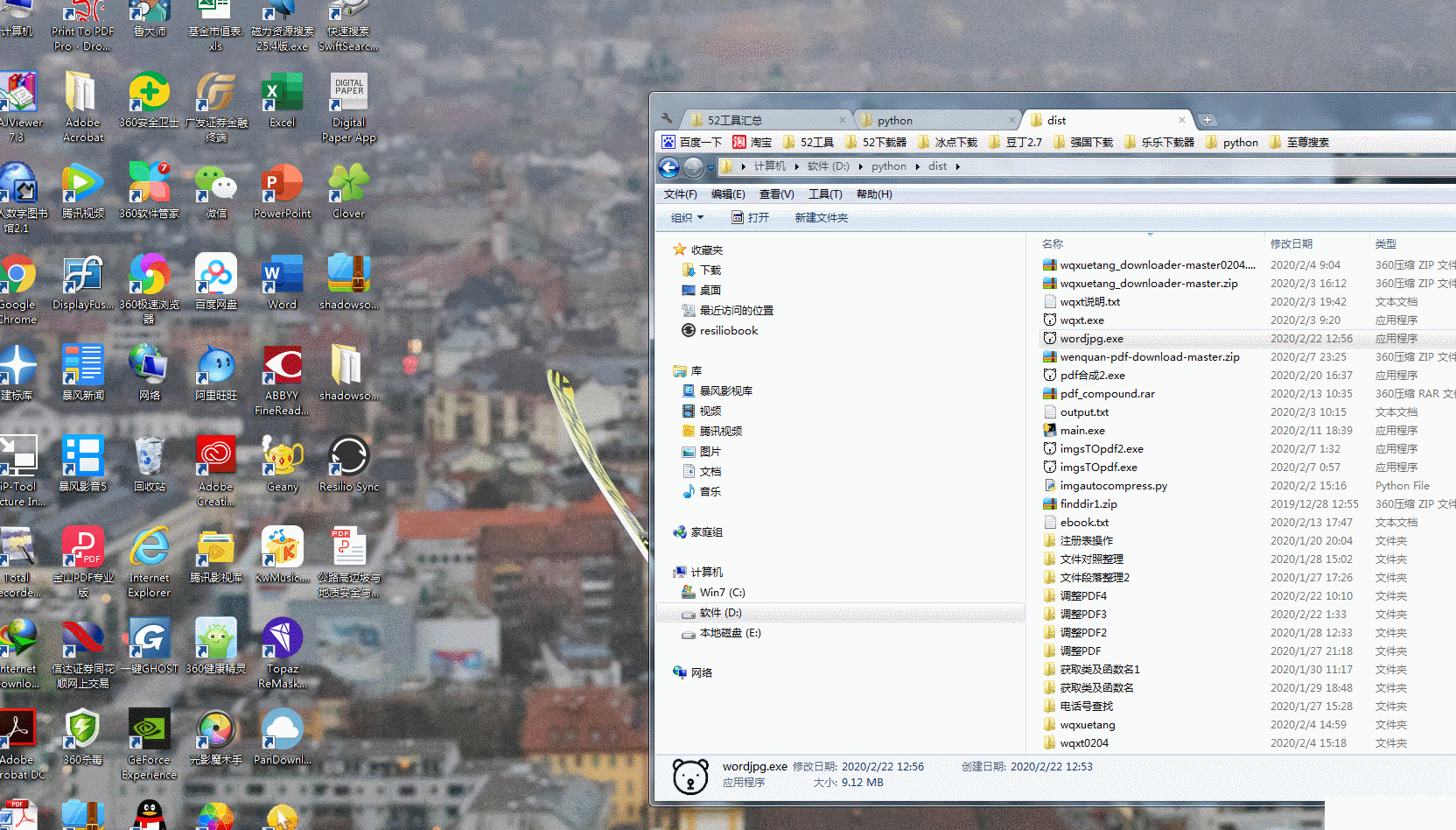Open the 52下载器 bookmark folder

[x=875, y=142]
